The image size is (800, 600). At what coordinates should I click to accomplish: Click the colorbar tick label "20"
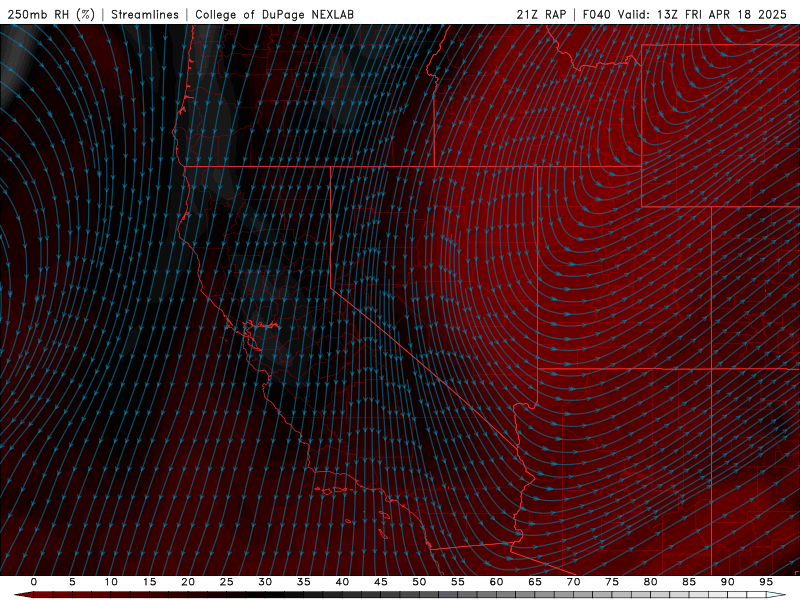[x=188, y=582]
